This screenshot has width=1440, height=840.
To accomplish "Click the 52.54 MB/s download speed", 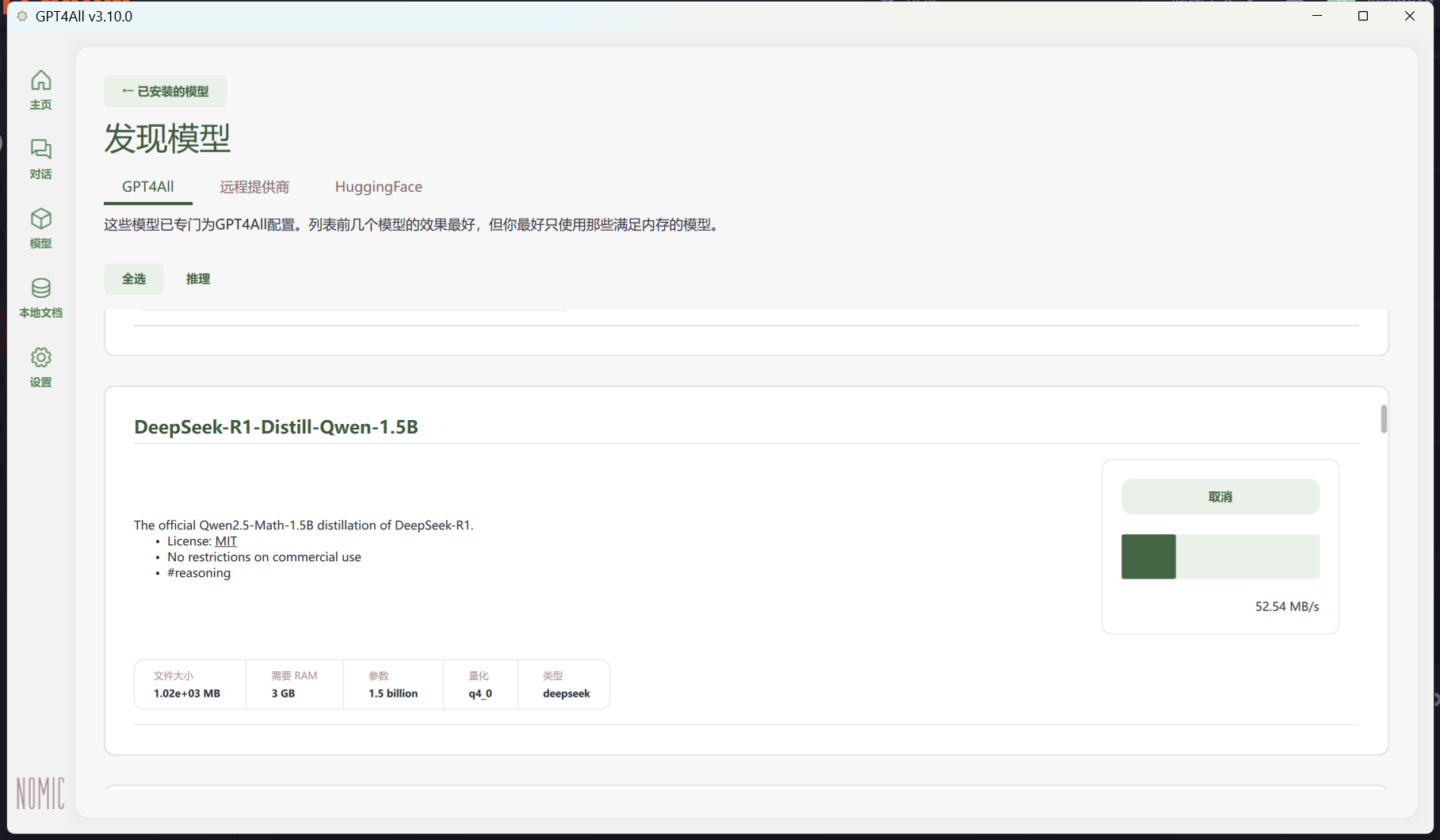I will 1287,606.
